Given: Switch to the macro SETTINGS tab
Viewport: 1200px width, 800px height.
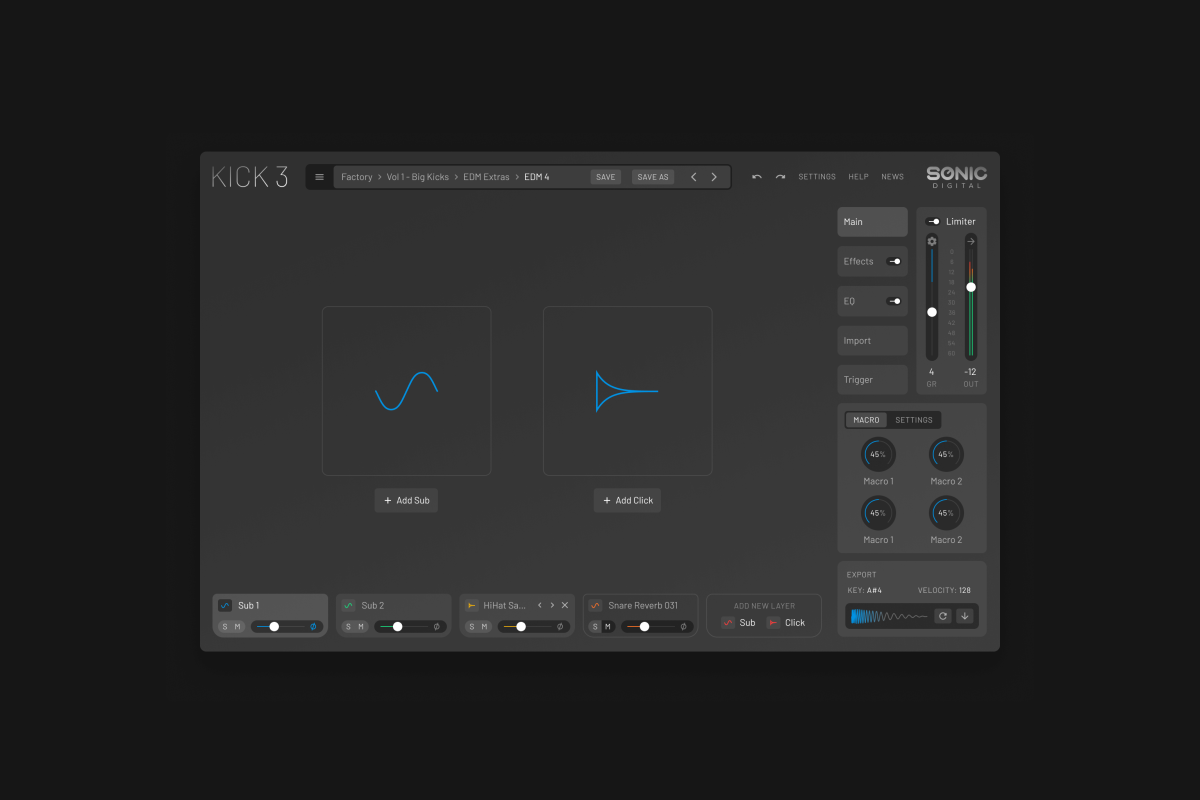Looking at the screenshot, I should click(x=913, y=420).
